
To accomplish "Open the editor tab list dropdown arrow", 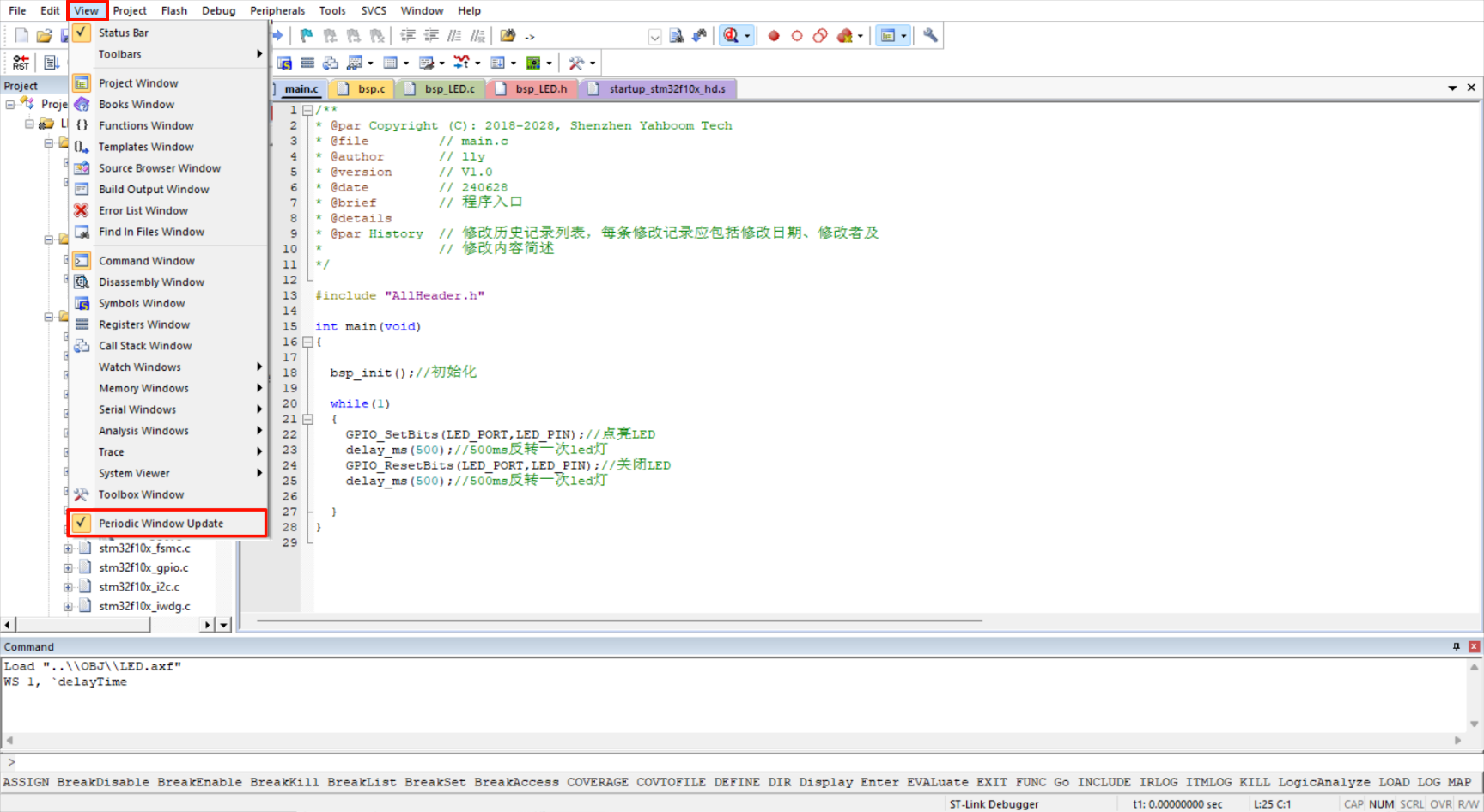I will click(1452, 88).
